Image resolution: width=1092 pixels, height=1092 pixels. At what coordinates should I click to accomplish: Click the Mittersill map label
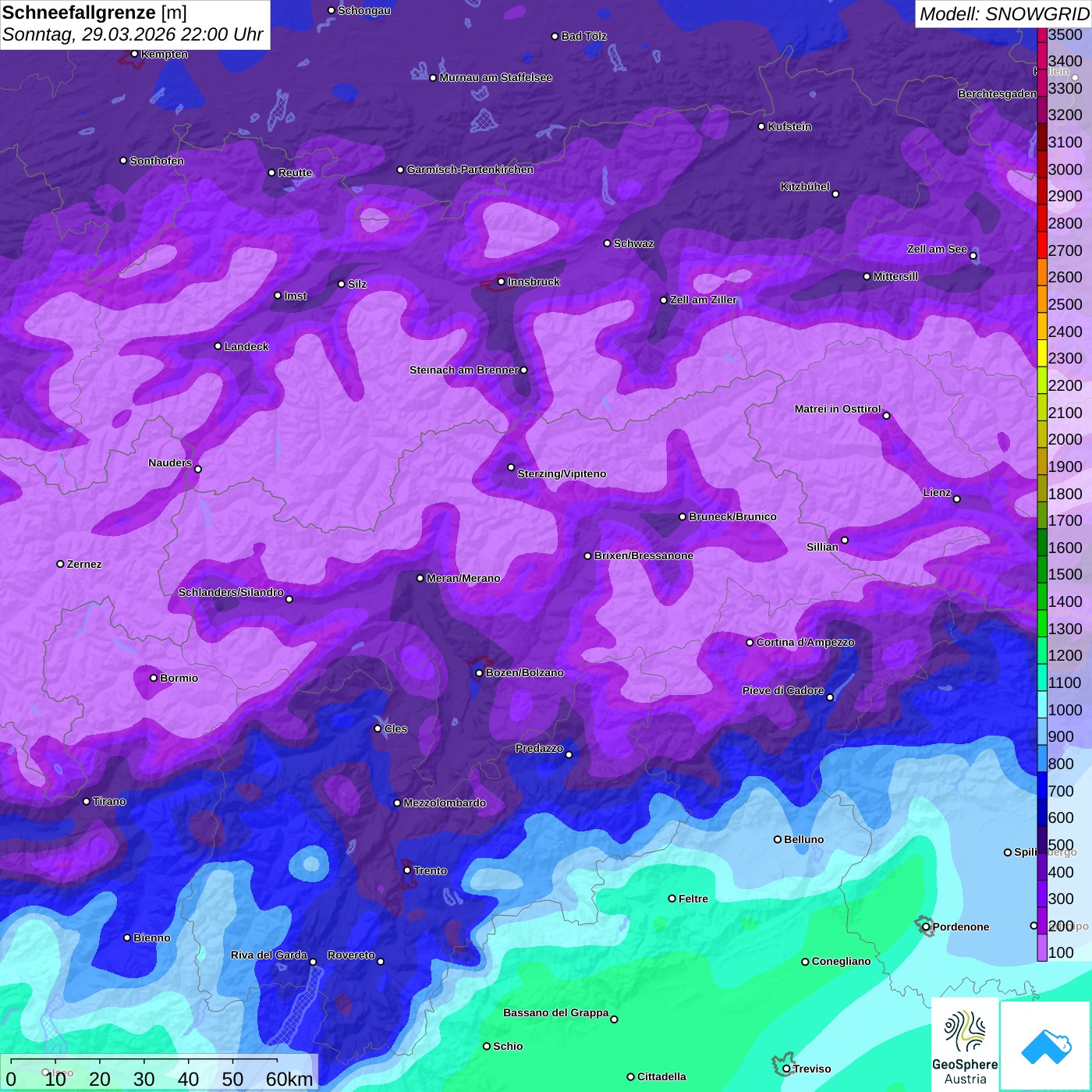point(895,276)
